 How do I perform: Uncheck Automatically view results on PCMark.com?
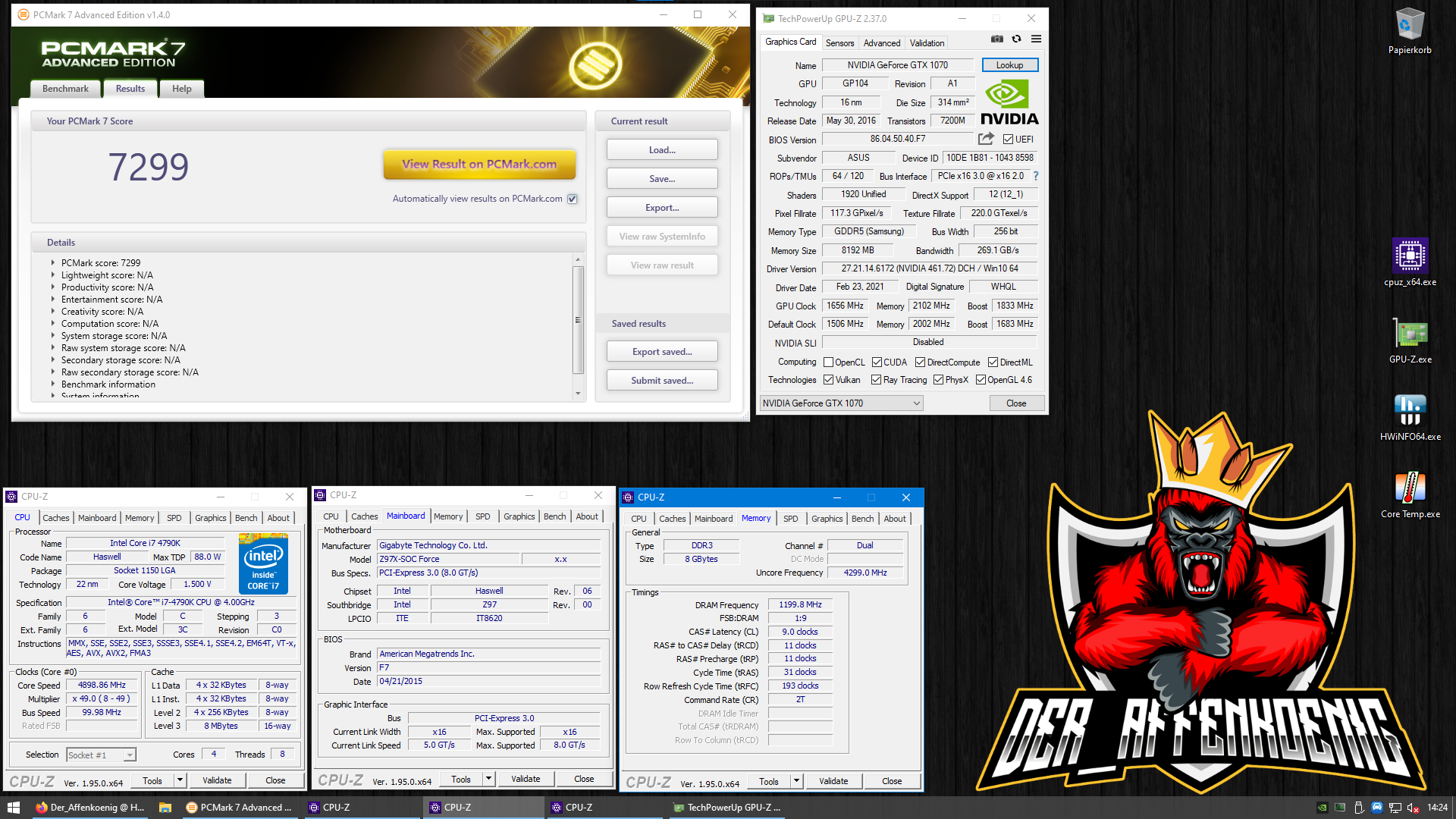tap(573, 199)
